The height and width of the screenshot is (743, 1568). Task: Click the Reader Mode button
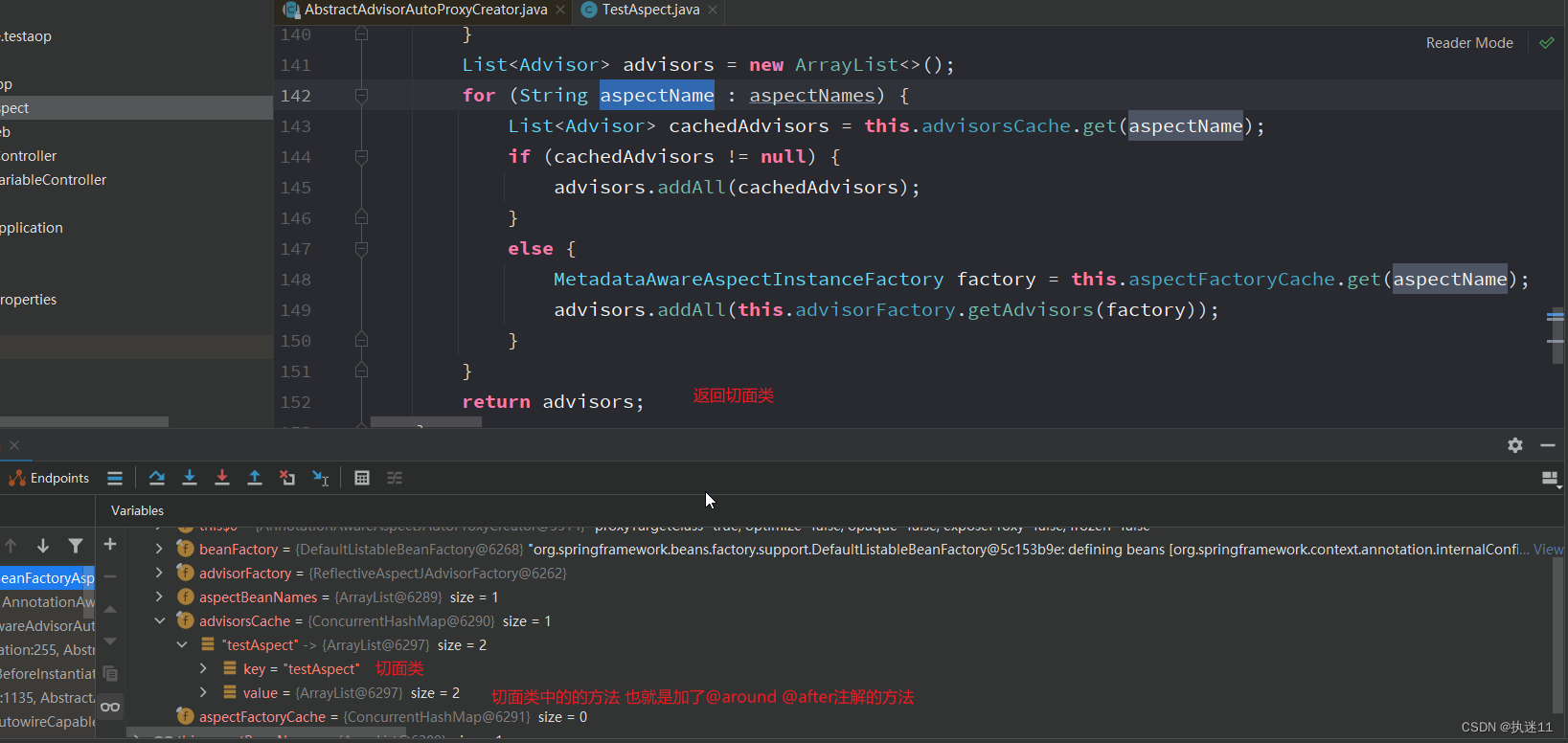point(1469,43)
